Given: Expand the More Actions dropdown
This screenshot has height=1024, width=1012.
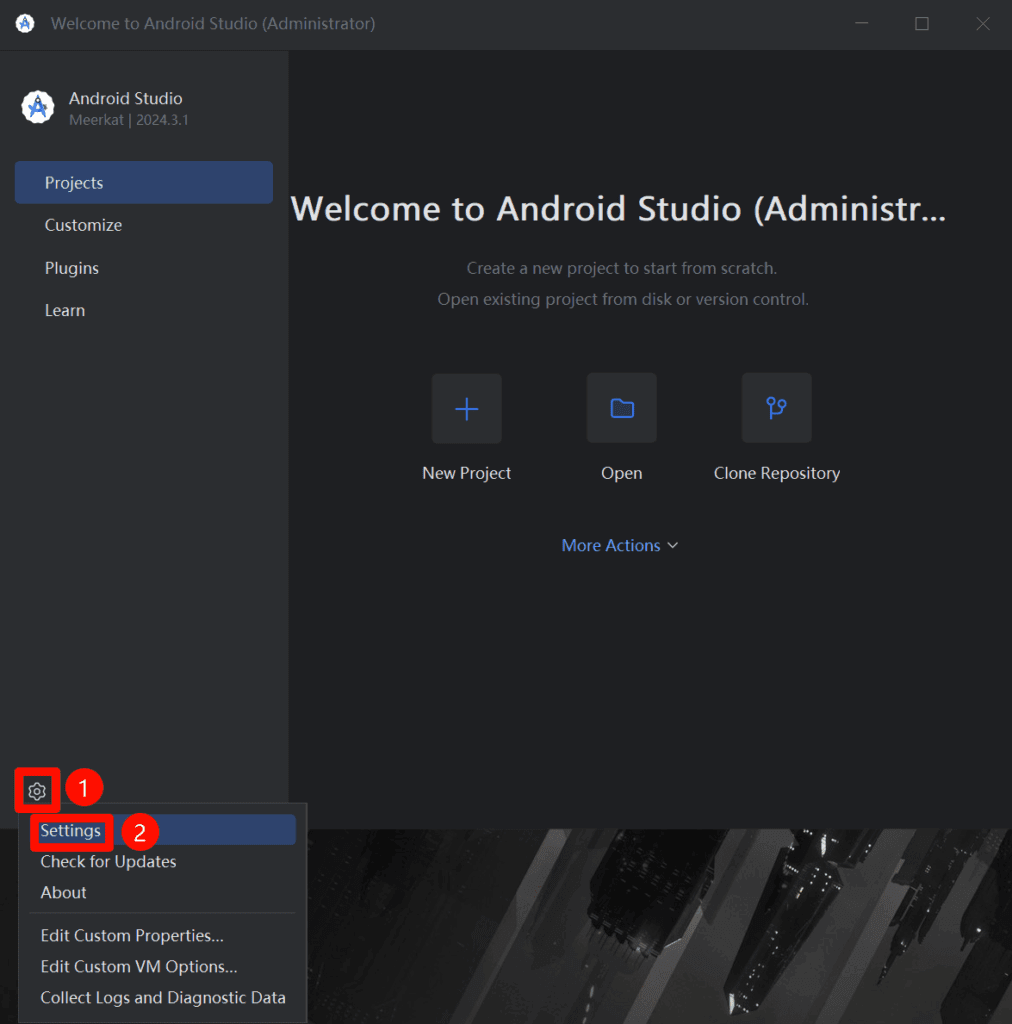Looking at the screenshot, I should pyautogui.click(x=620, y=545).
